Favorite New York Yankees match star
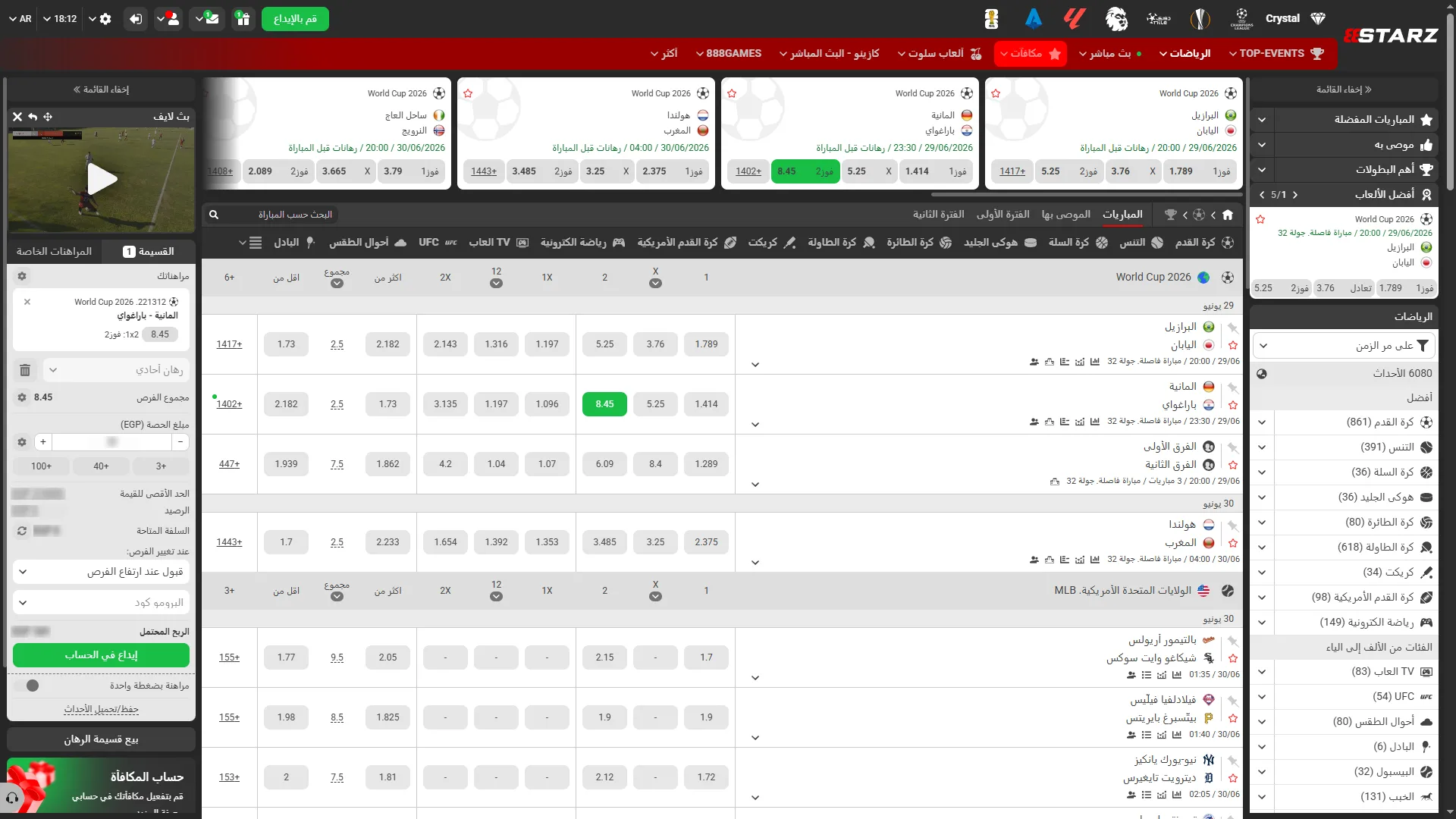Image resolution: width=1456 pixels, height=819 pixels. tap(1233, 778)
